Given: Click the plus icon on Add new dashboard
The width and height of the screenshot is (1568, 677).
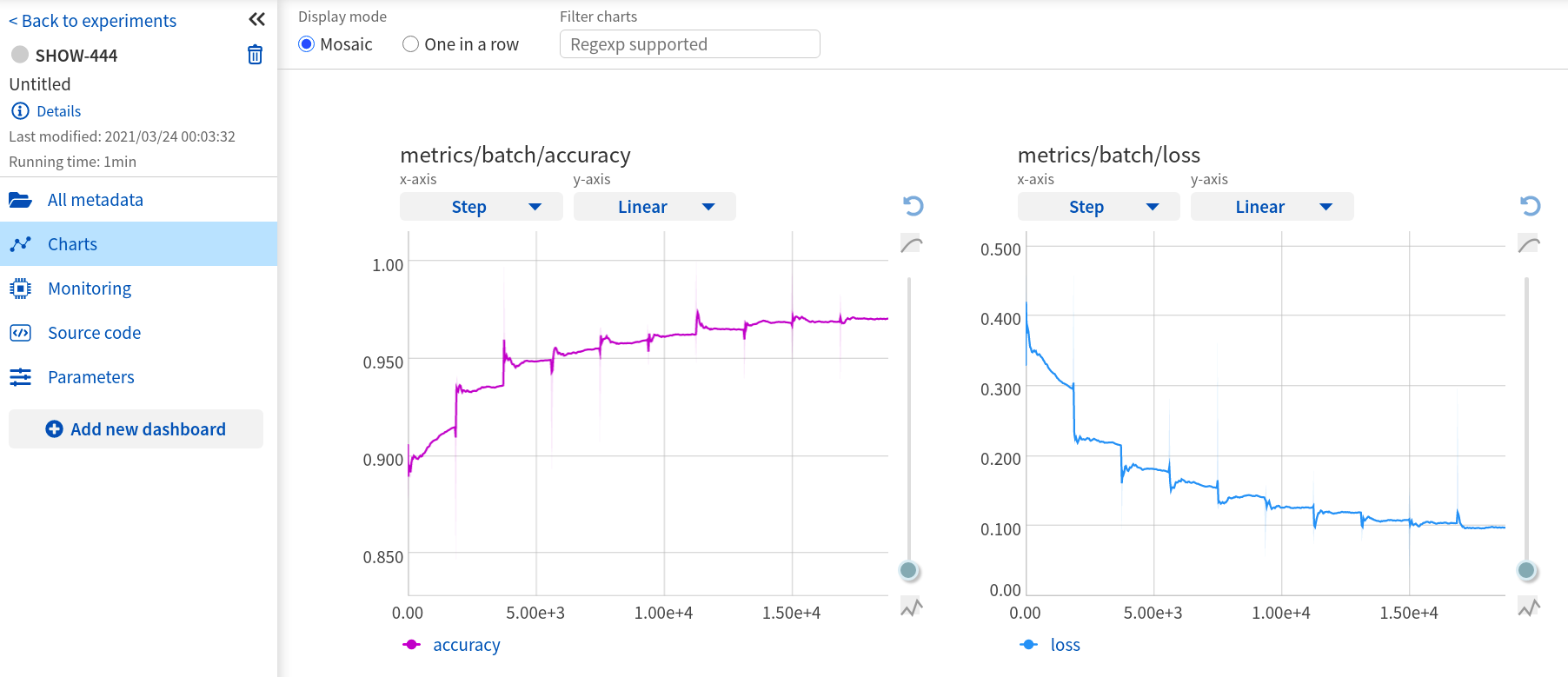Looking at the screenshot, I should [54, 429].
